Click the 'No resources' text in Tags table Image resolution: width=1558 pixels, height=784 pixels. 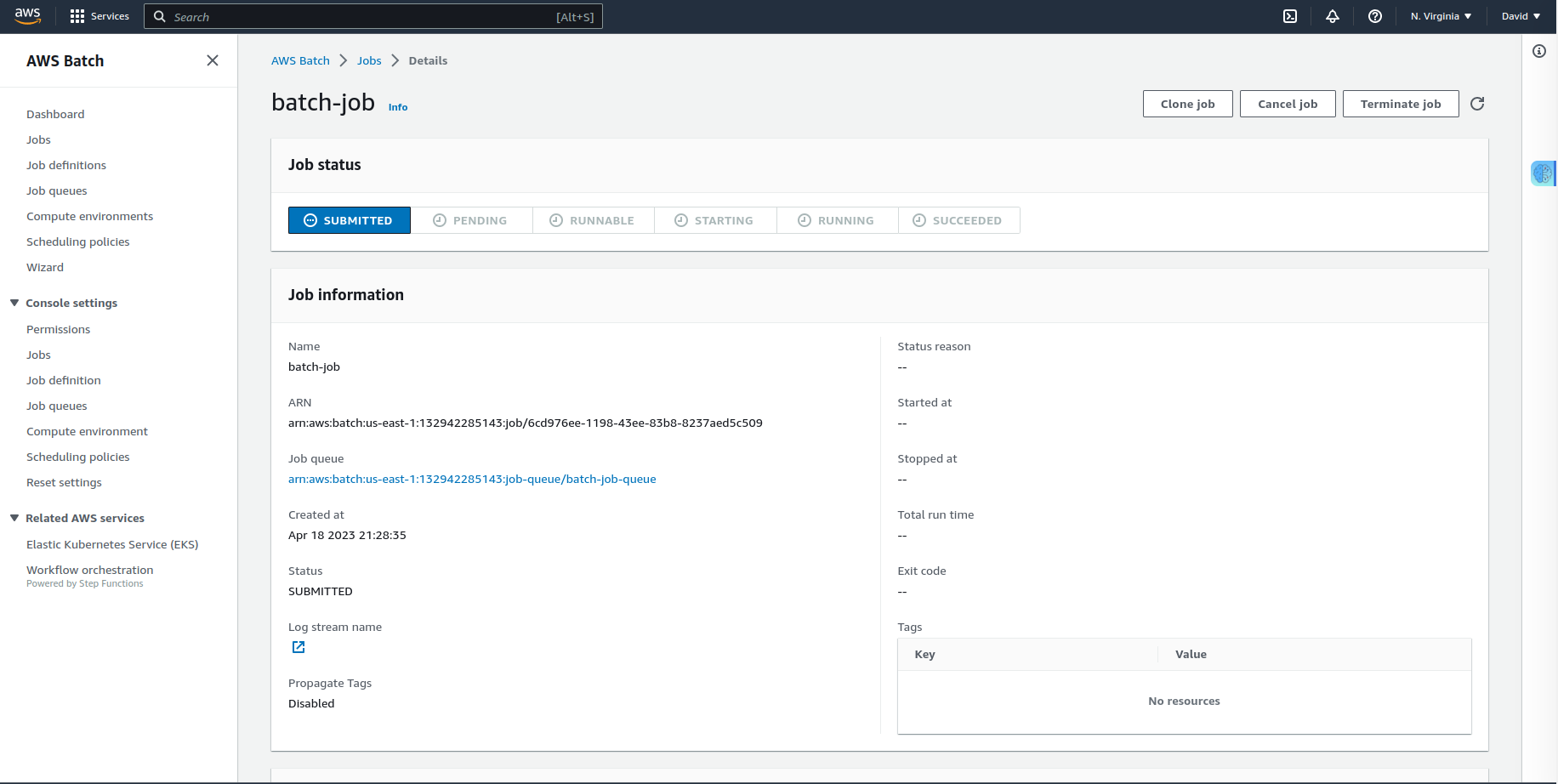point(1184,701)
